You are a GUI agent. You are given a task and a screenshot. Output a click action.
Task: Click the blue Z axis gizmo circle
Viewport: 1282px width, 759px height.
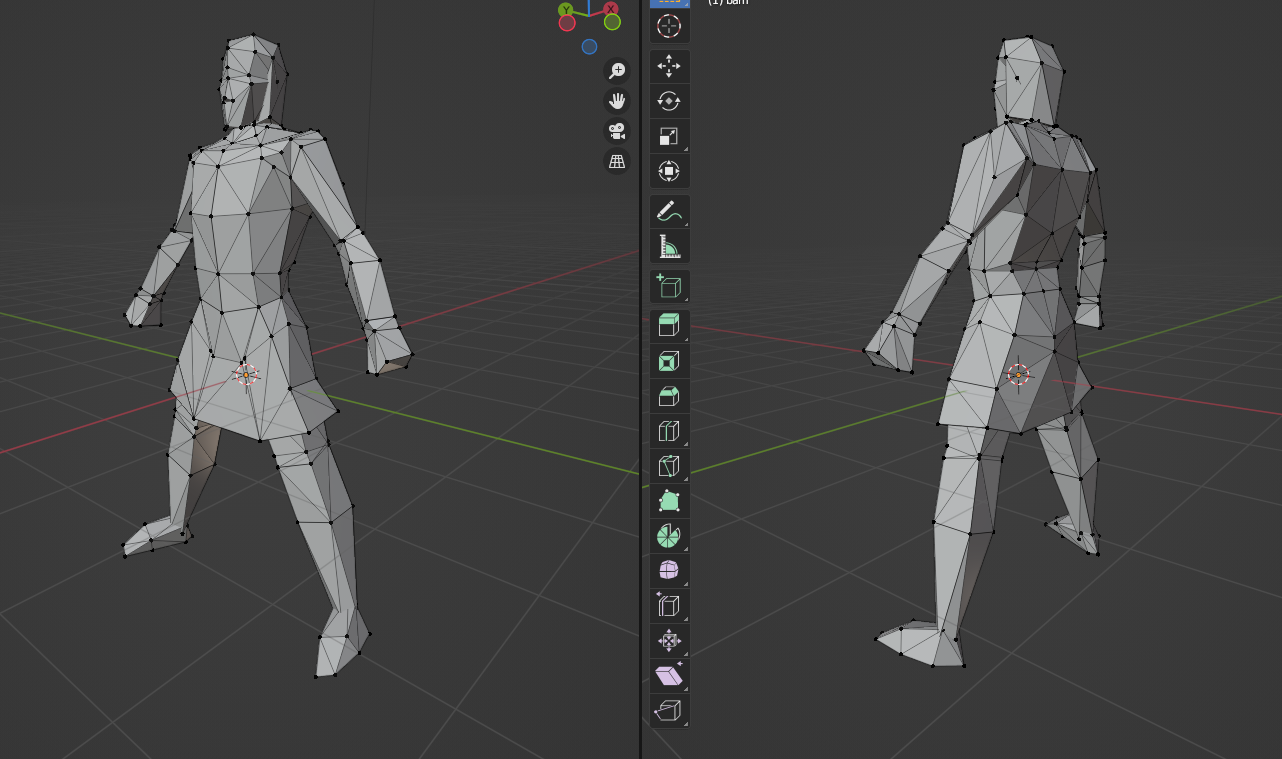click(x=589, y=46)
